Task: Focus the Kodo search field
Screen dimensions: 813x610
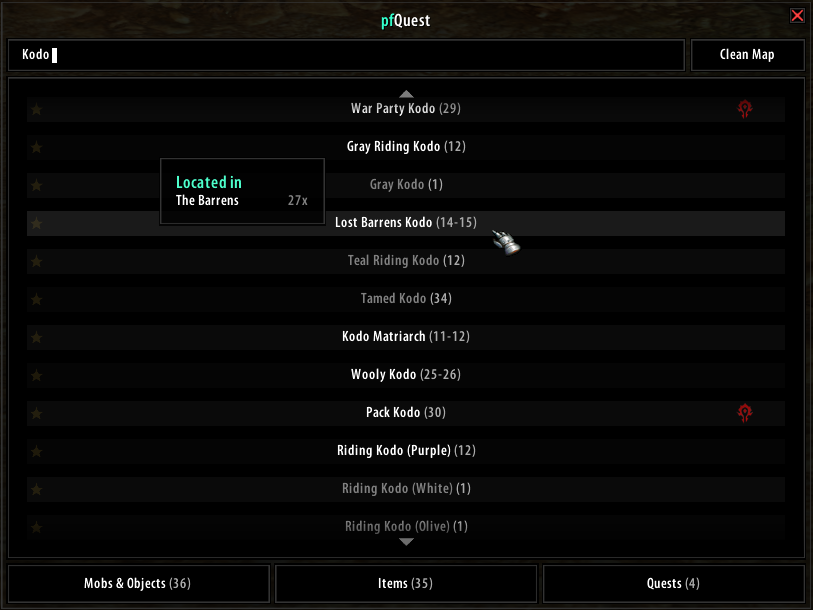Action: point(346,54)
